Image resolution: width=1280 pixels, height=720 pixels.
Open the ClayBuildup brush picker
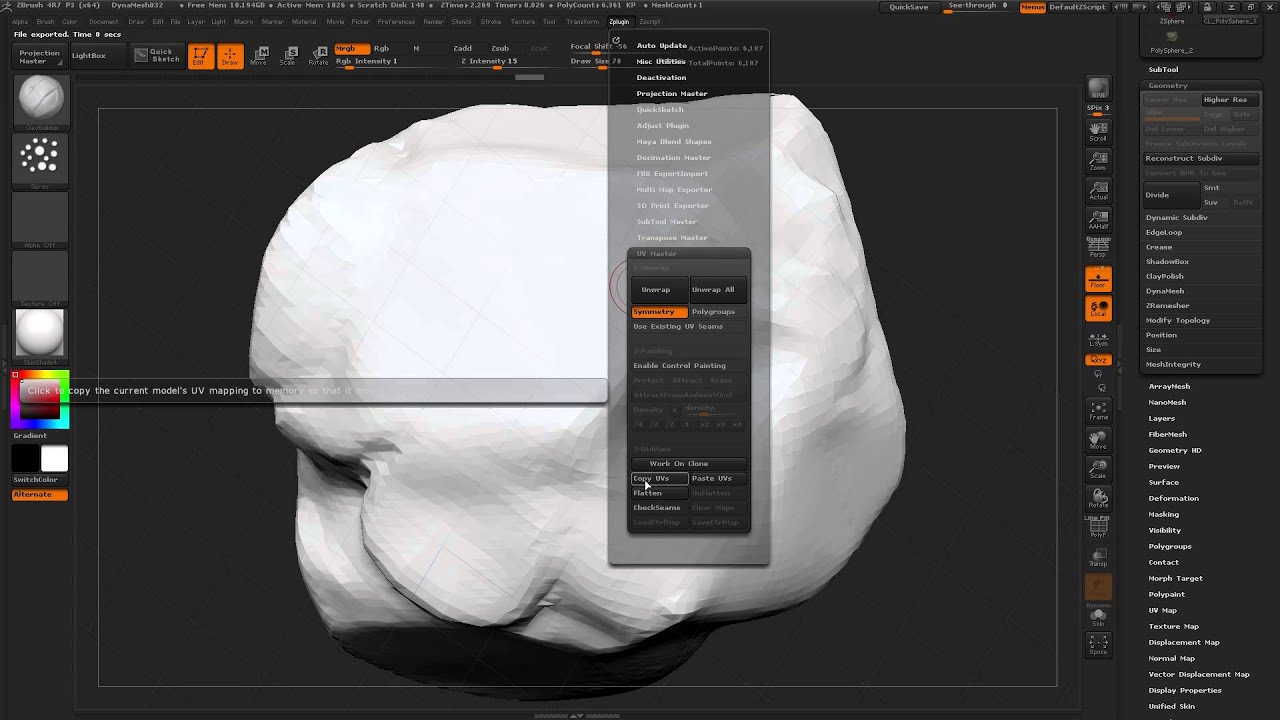click(40, 102)
